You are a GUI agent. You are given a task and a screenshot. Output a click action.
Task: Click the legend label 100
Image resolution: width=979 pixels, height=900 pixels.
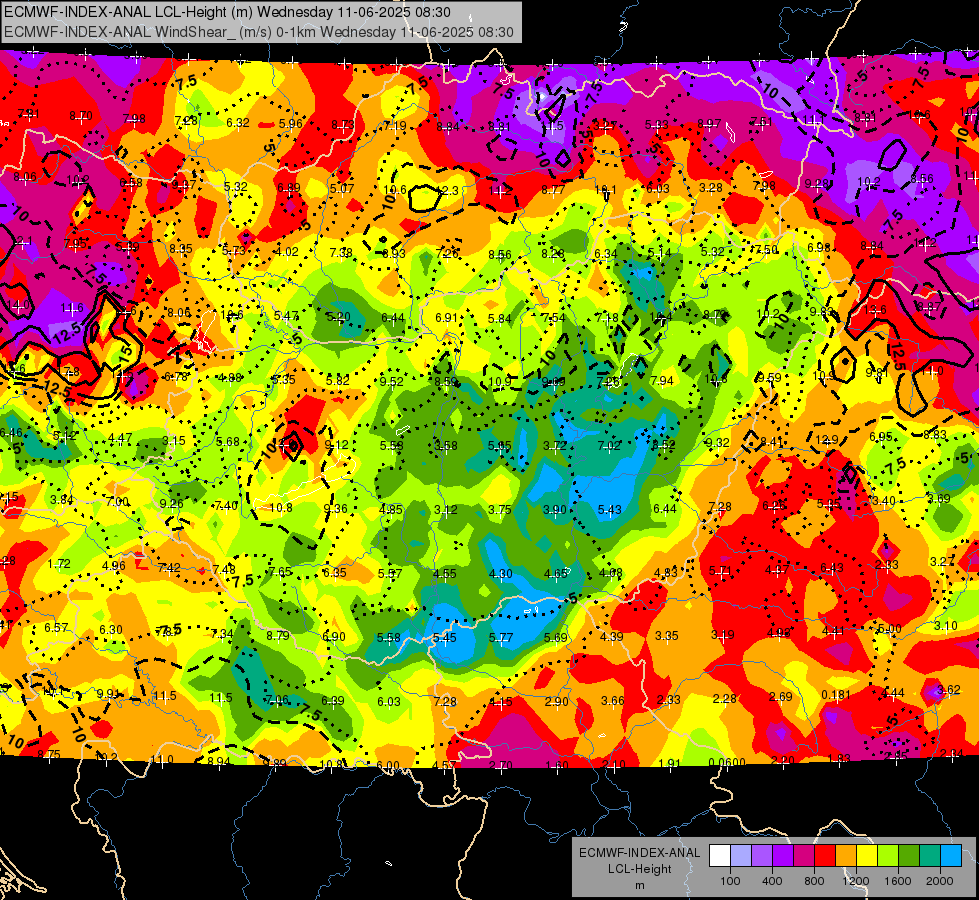[730, 881]
